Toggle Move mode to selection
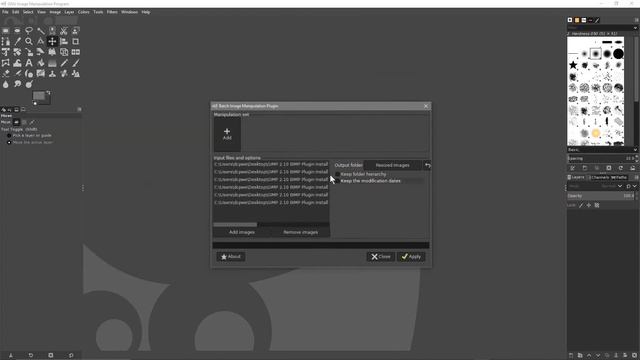 [x=24, y=122]
